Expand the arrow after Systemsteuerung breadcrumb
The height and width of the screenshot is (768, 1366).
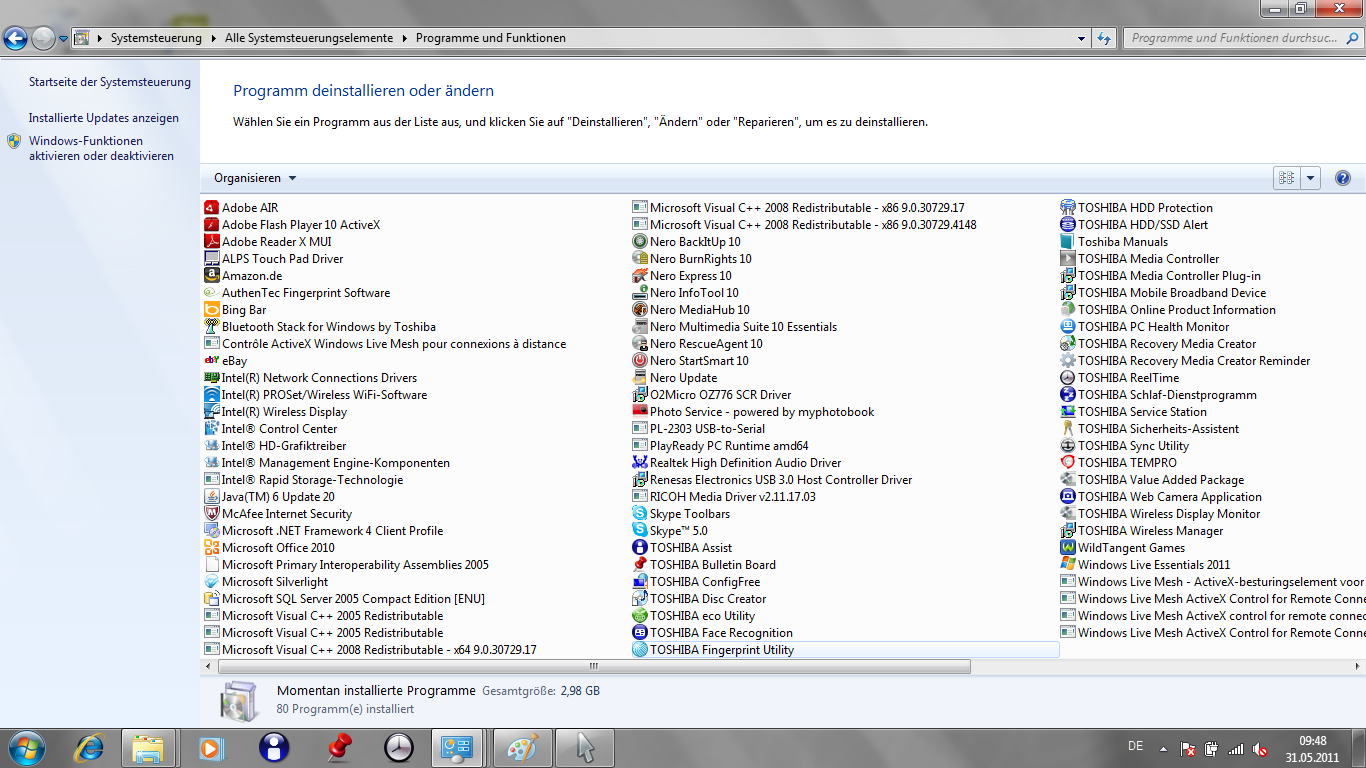point(212,38)
